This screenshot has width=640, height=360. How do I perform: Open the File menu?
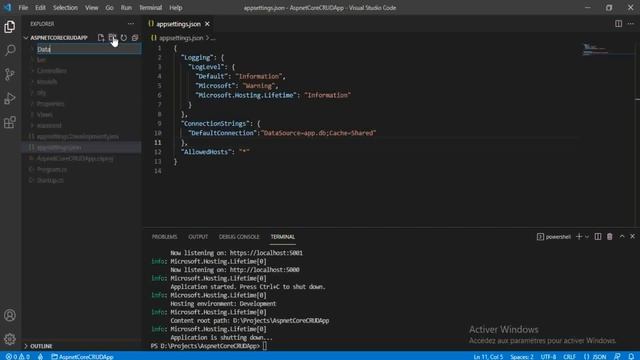coord(23,8)
